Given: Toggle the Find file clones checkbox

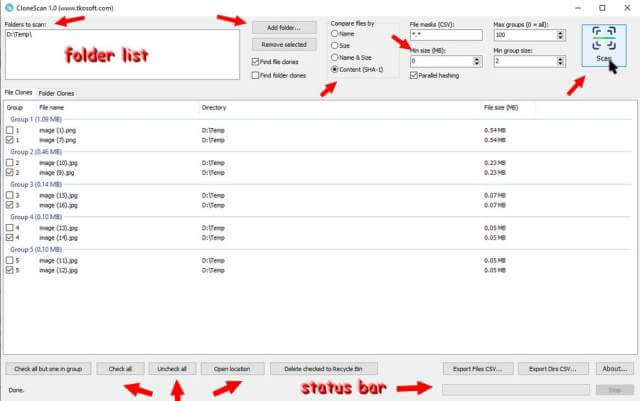Looking at the screenshot, I should [x=256, y=62].
